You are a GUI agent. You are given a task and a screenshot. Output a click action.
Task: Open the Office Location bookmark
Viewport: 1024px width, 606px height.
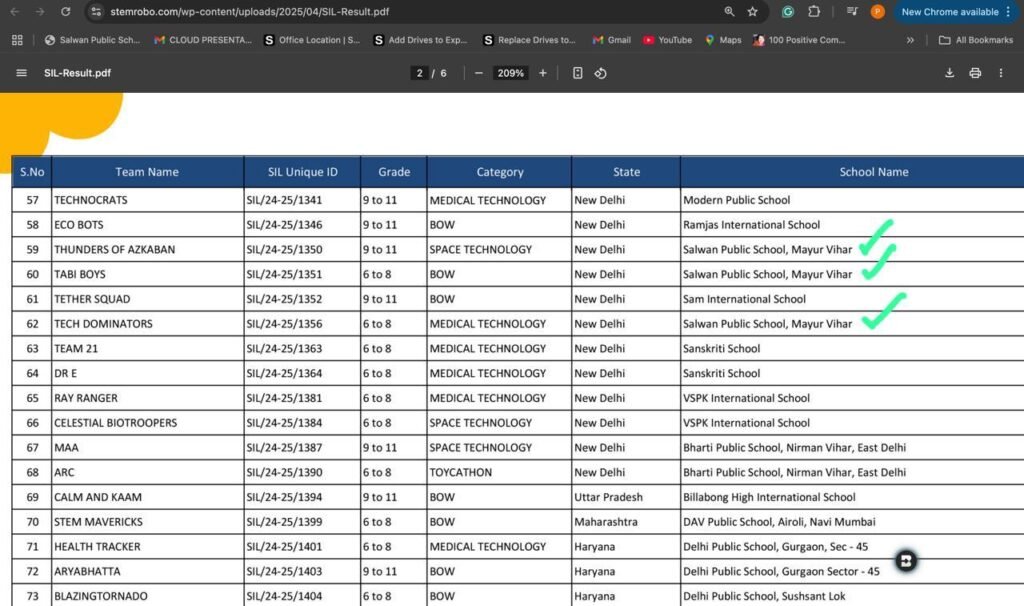(x=312, y=40)
